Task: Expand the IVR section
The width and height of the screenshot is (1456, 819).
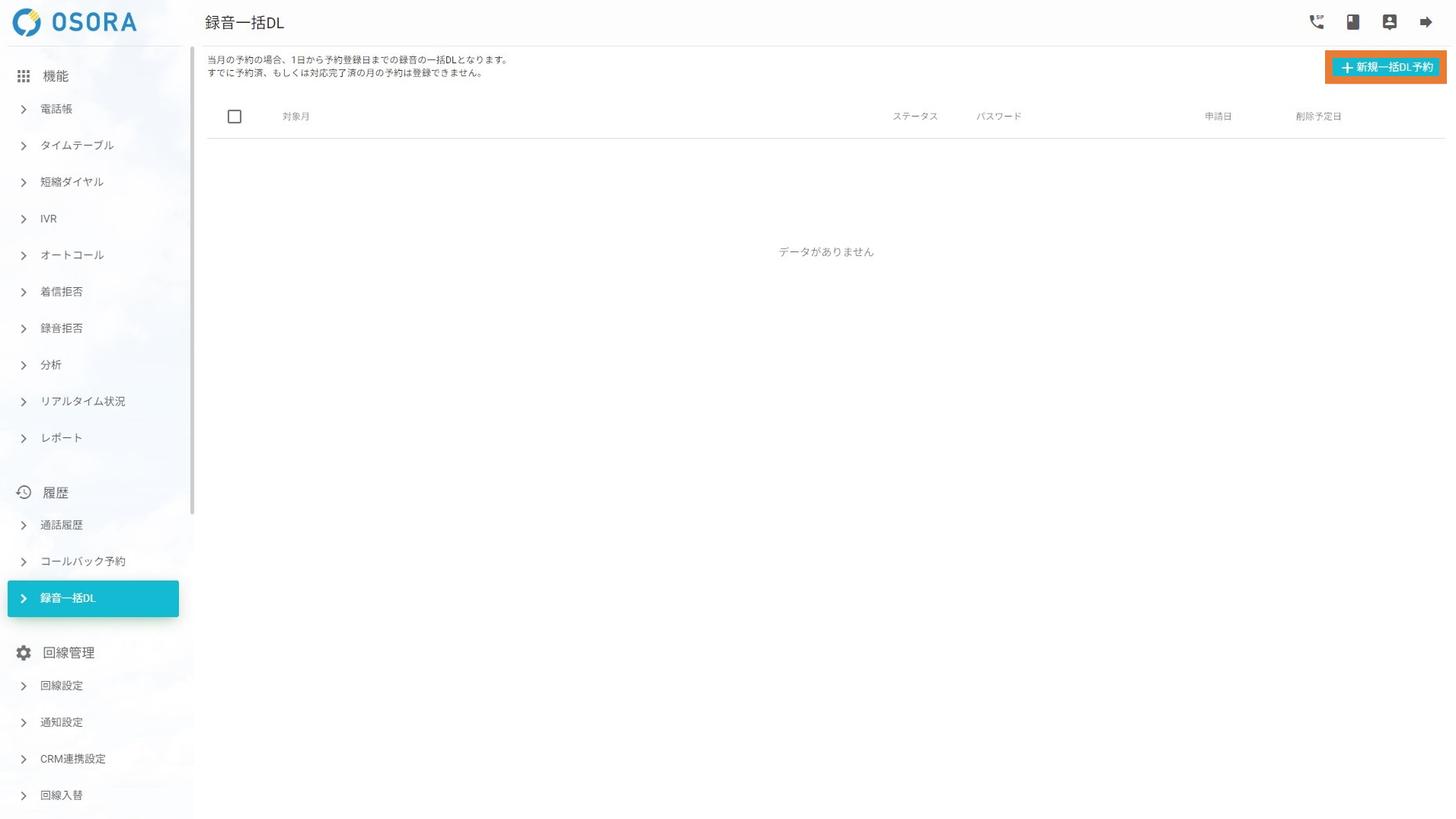Action: 48,219
